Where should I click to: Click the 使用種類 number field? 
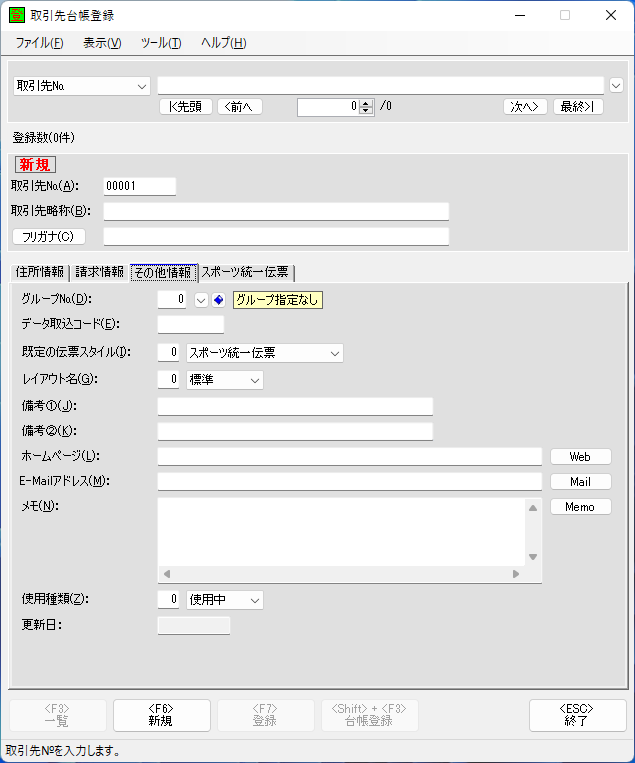pyautogui.click(x=168, y=600)
